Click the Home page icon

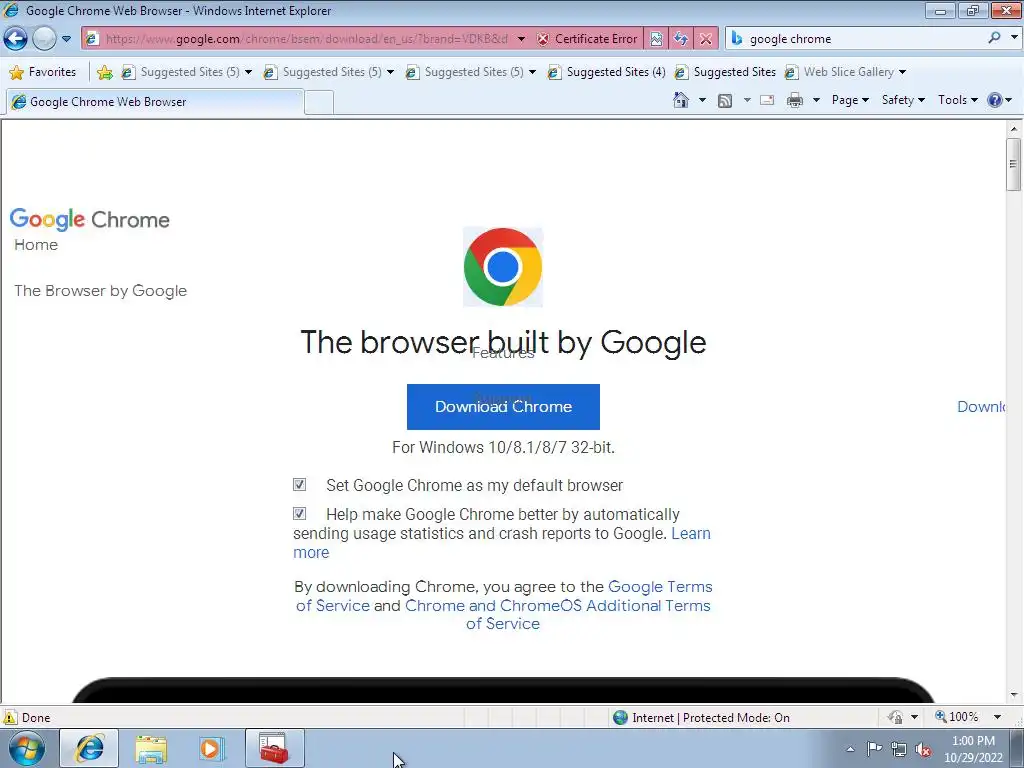[x=680, y=100]
